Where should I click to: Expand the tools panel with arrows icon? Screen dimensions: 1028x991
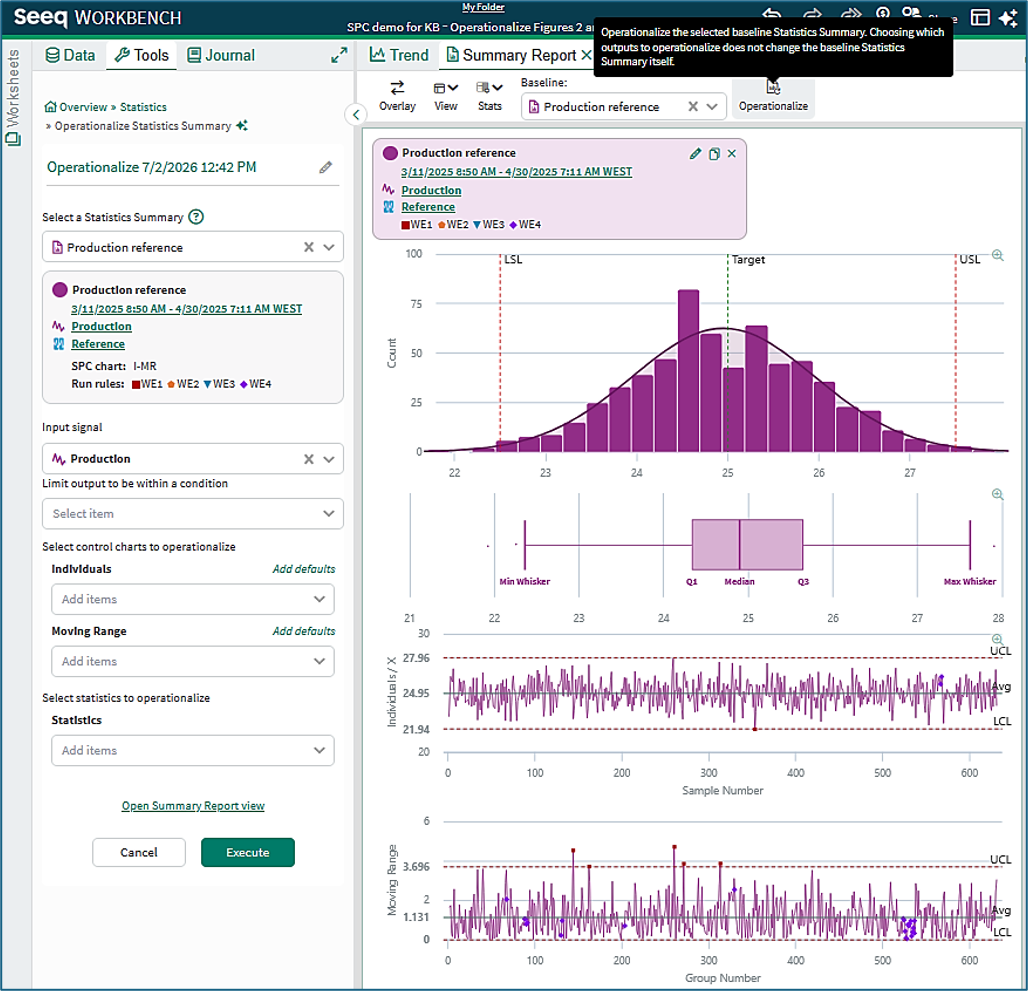(x=339, y=55)
